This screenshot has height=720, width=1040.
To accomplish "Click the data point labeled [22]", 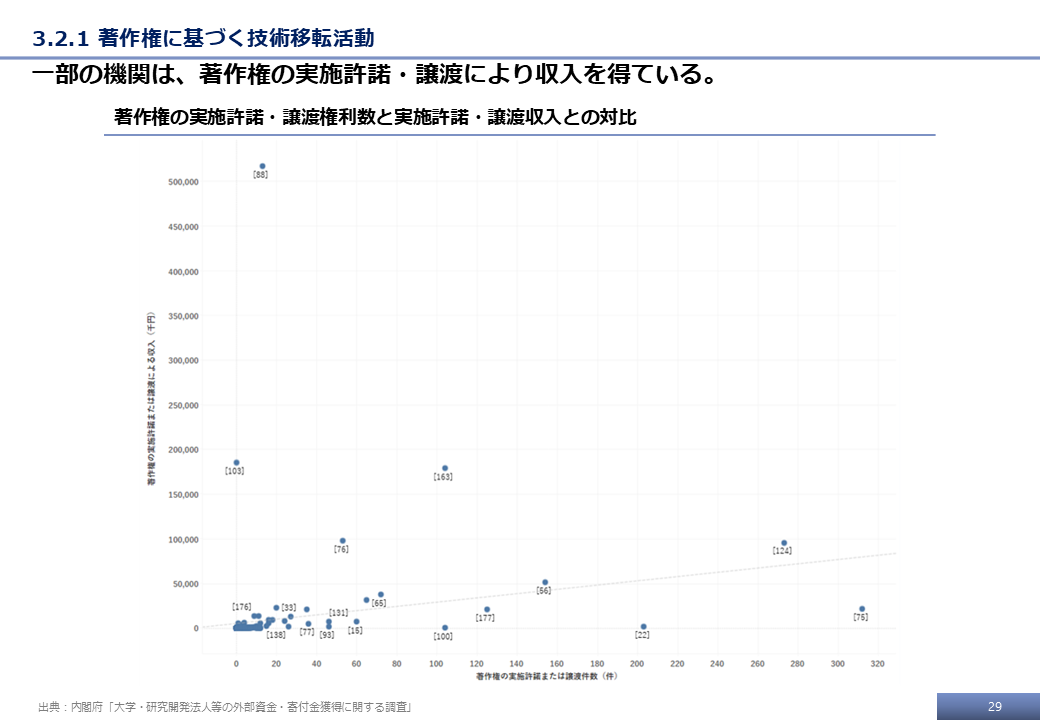I will 643,627.
